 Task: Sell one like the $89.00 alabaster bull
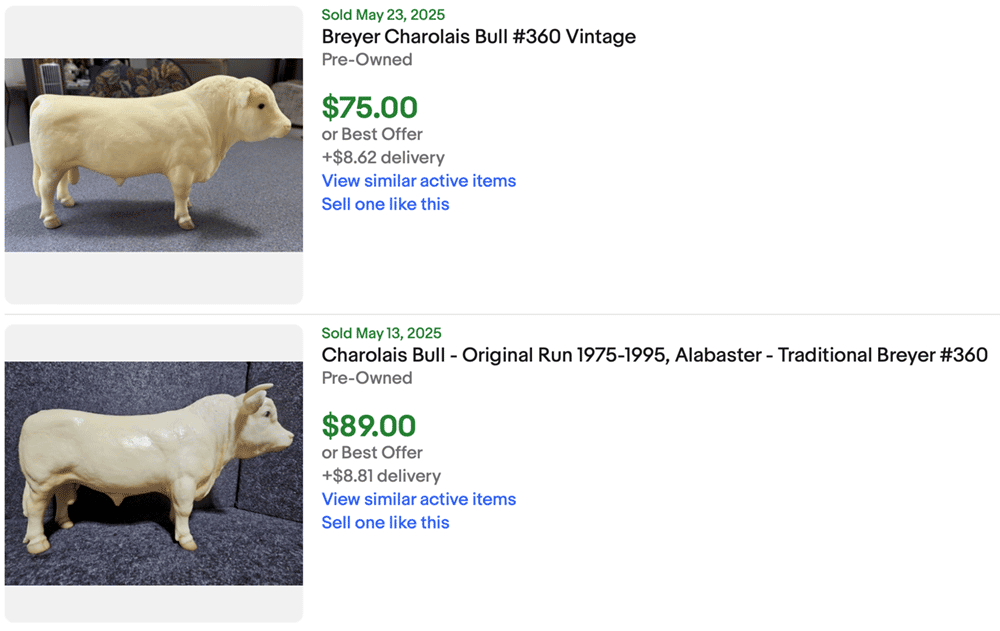tap(385, 522)
